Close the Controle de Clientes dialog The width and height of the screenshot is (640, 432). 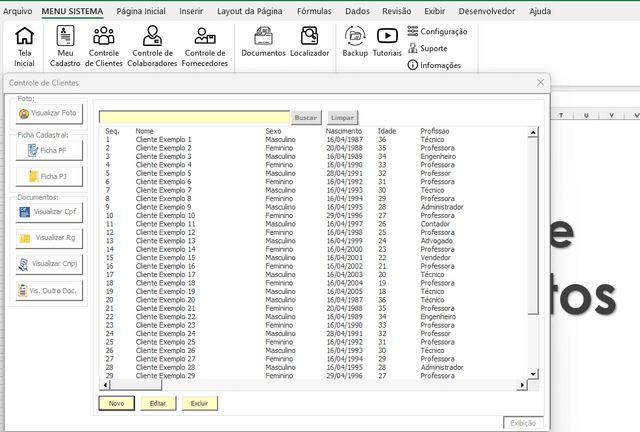tap(540, 82)
